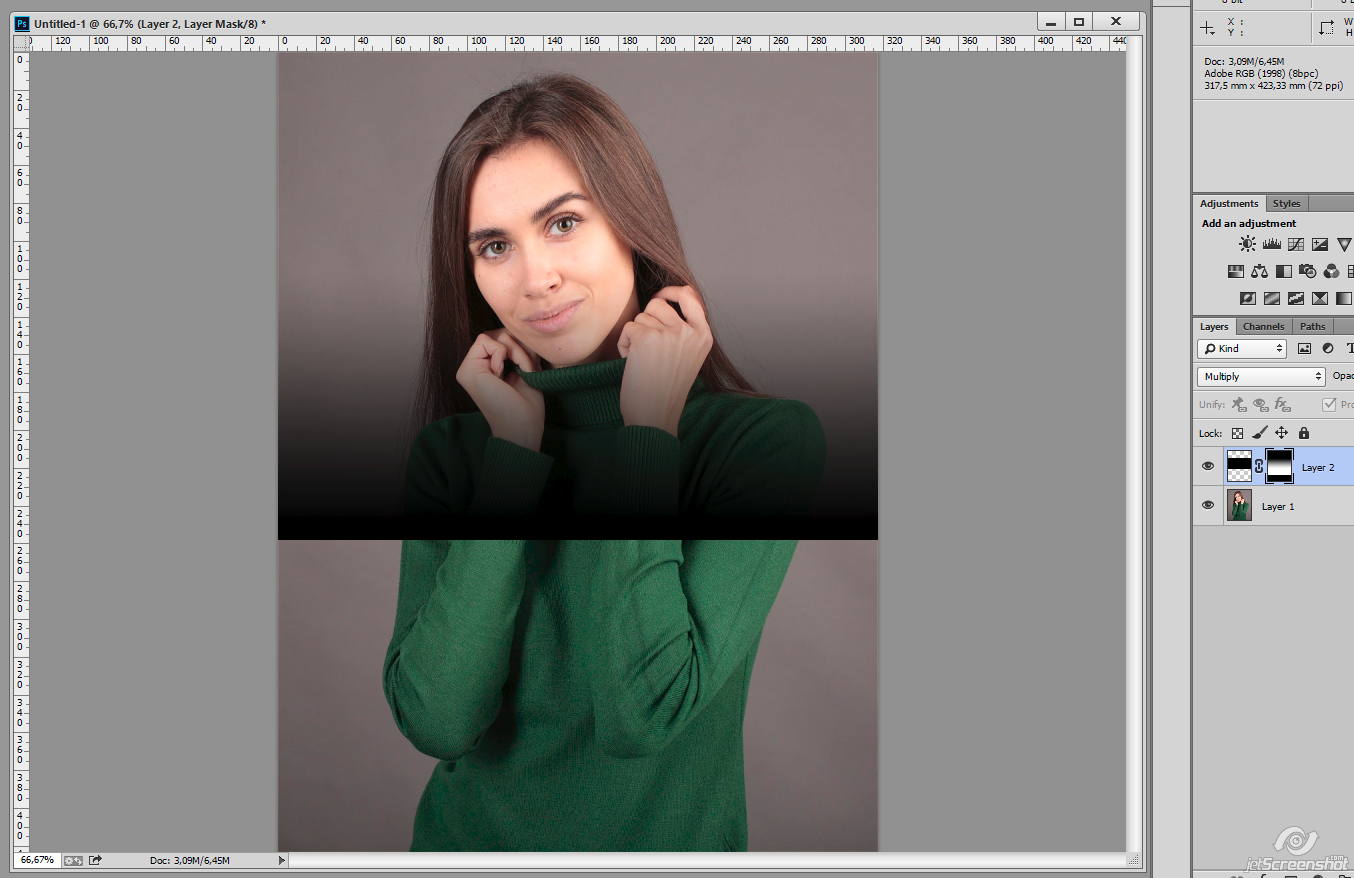Select the Layer 2 name text
Viewport: 1354px width, 878px height.
click(1318, 467)
